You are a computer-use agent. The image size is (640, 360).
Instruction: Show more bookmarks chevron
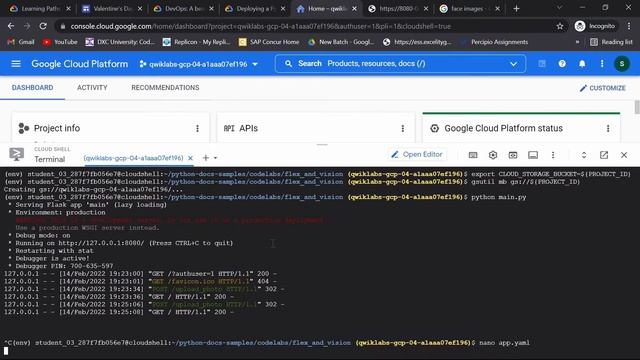click(x=577, y=42)
